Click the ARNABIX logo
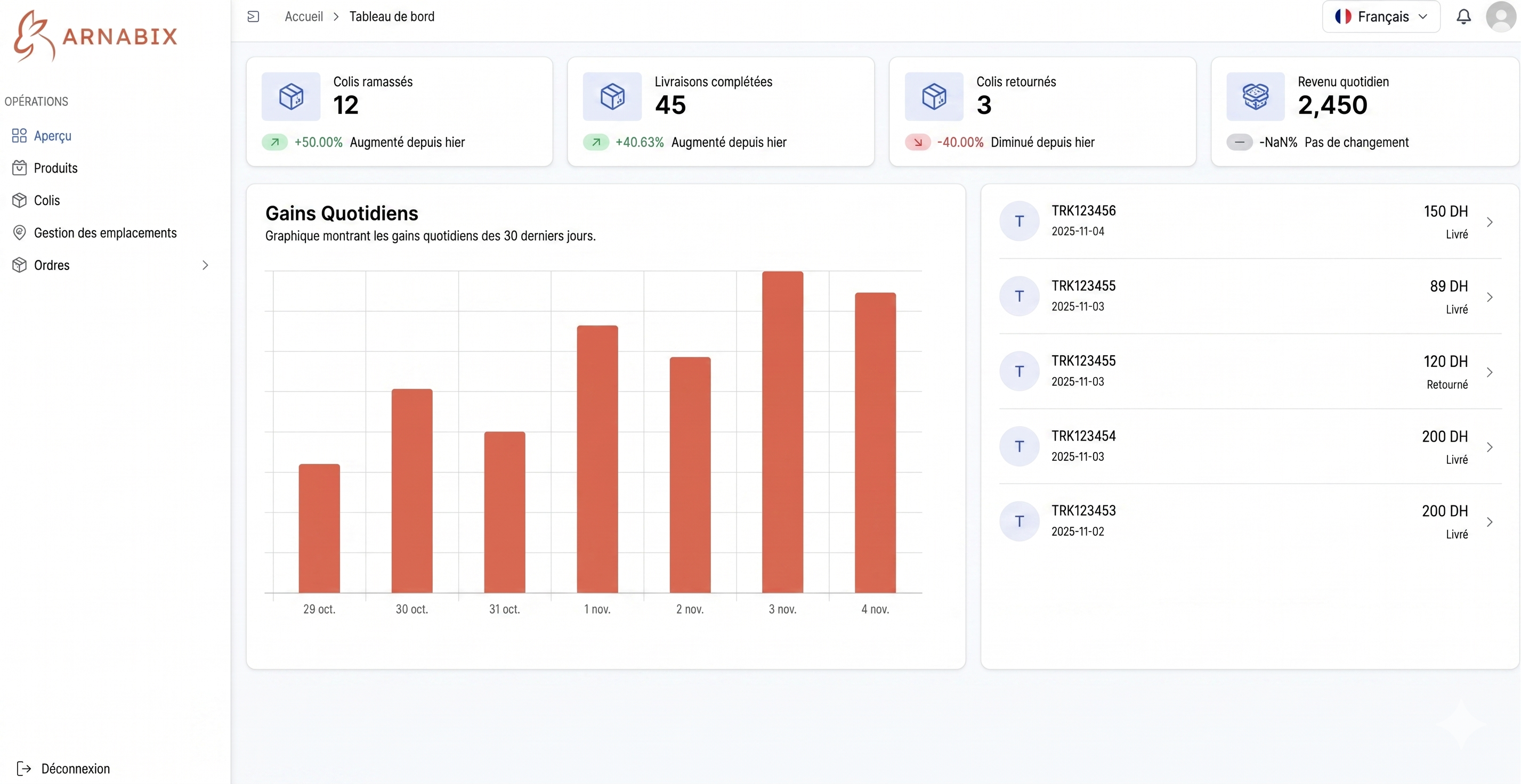Screen dimensions: 1521x784 click(93, 35)
